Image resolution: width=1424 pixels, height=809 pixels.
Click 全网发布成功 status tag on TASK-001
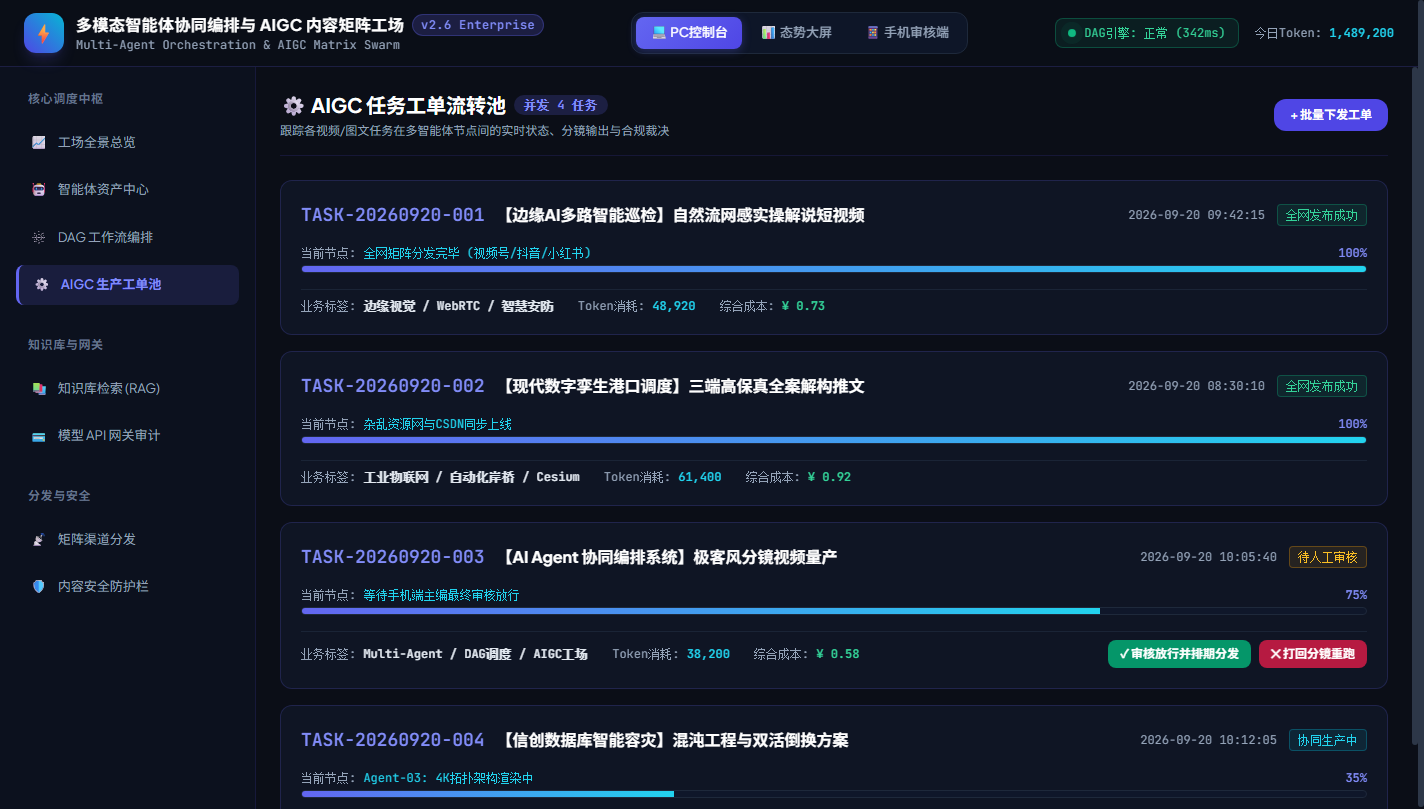click(x=1322, y=215)
